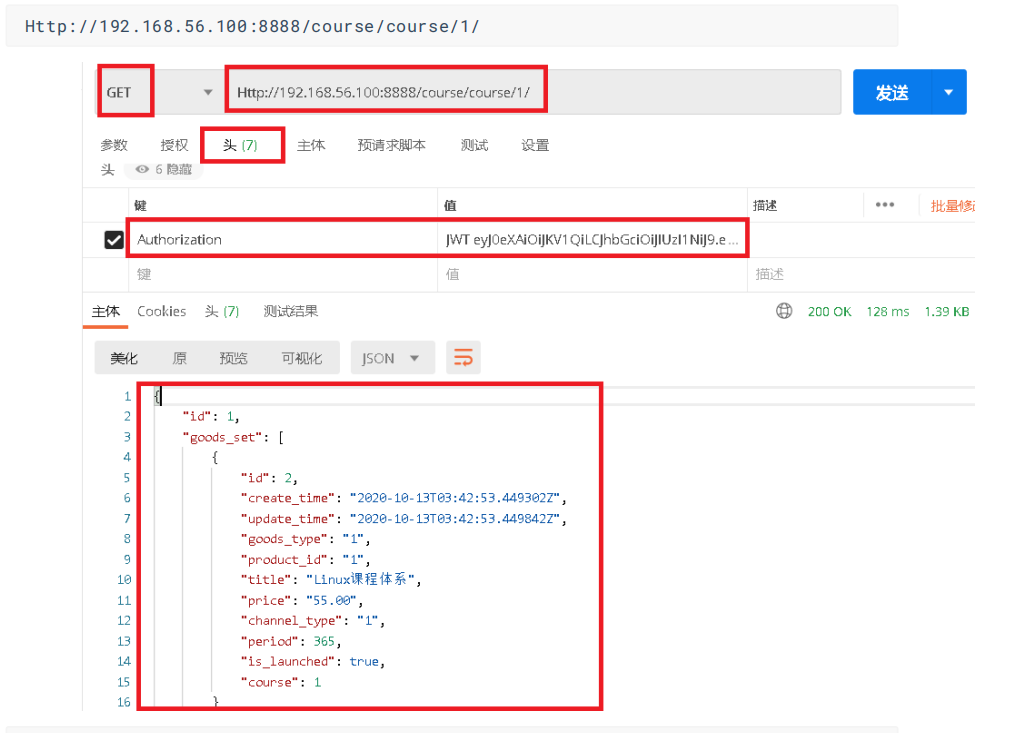Open the request 主体 body tab
The width and height of the screenshot is (1029, 733).
tap(310, 145)
